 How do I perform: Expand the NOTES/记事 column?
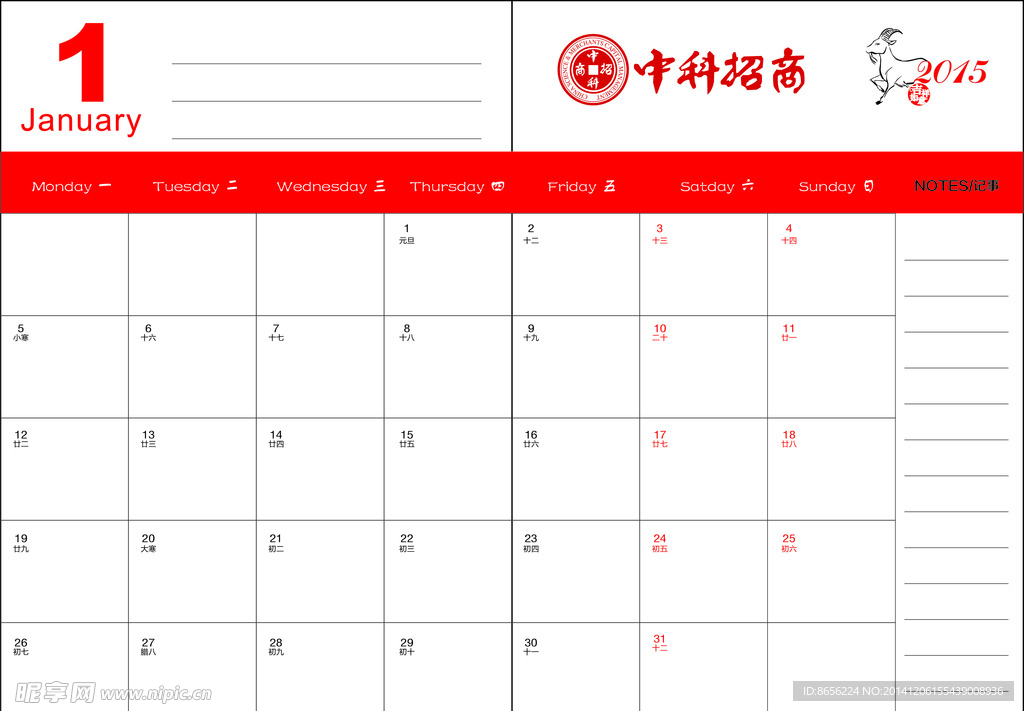pyautogui.click(x=958, y=186)
